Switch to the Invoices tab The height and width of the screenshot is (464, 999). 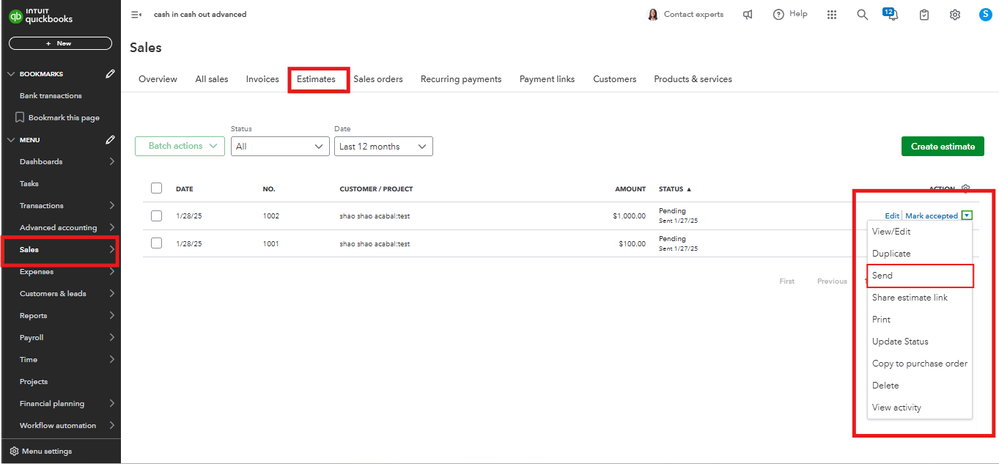coord(262,79)
